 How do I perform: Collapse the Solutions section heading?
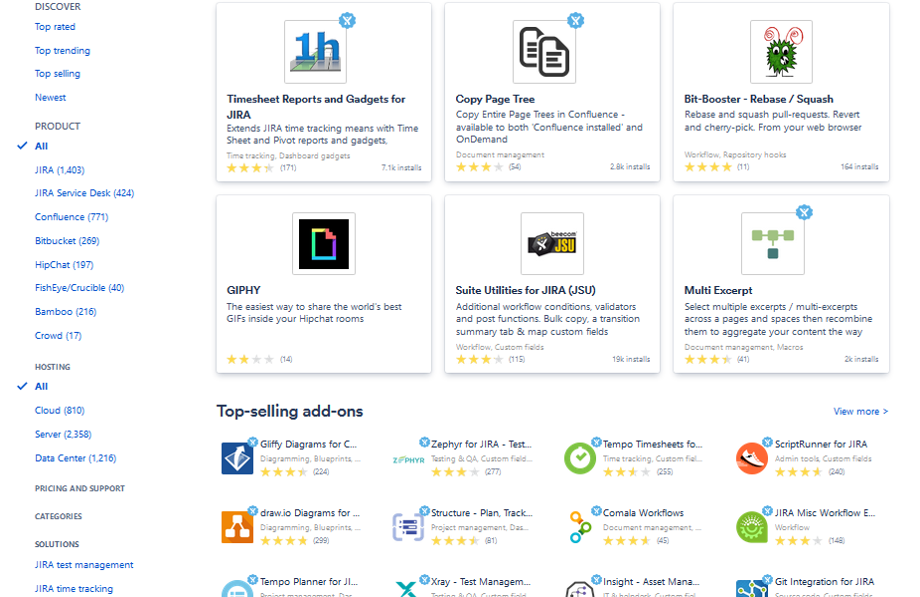coord(57,544)
